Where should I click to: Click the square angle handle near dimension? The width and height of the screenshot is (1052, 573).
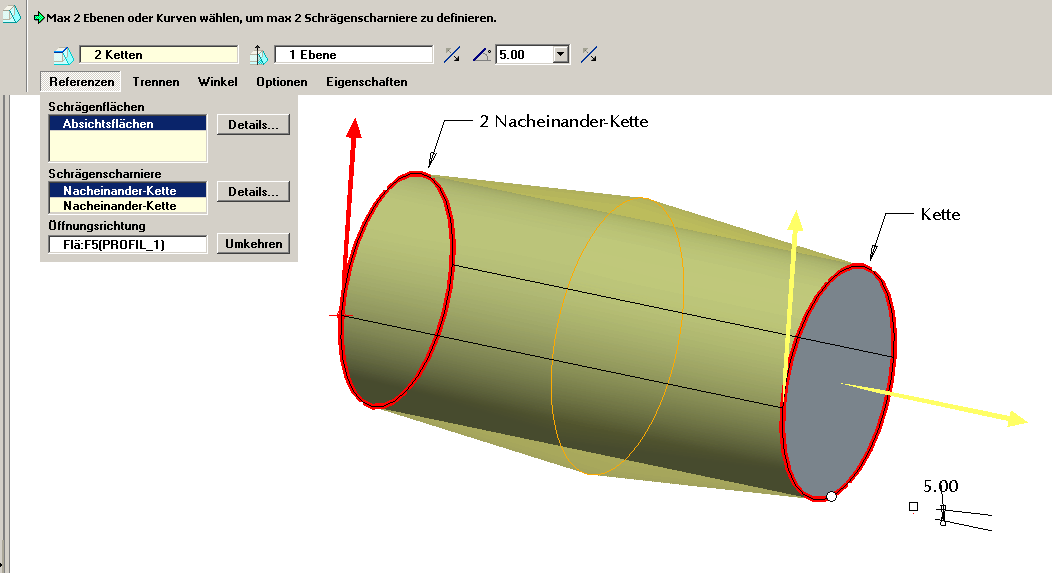point(913,507)
